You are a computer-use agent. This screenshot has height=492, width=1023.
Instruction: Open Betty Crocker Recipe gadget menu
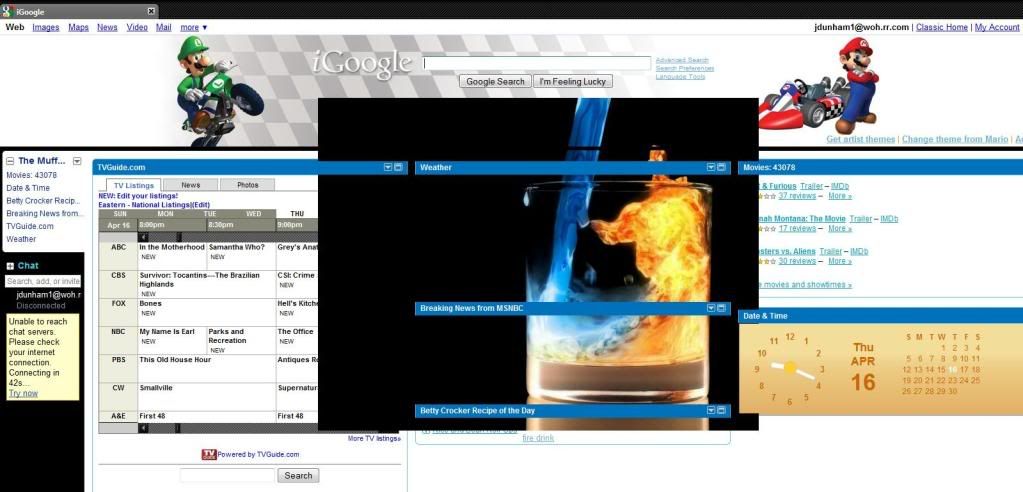[x=711, y=410]
